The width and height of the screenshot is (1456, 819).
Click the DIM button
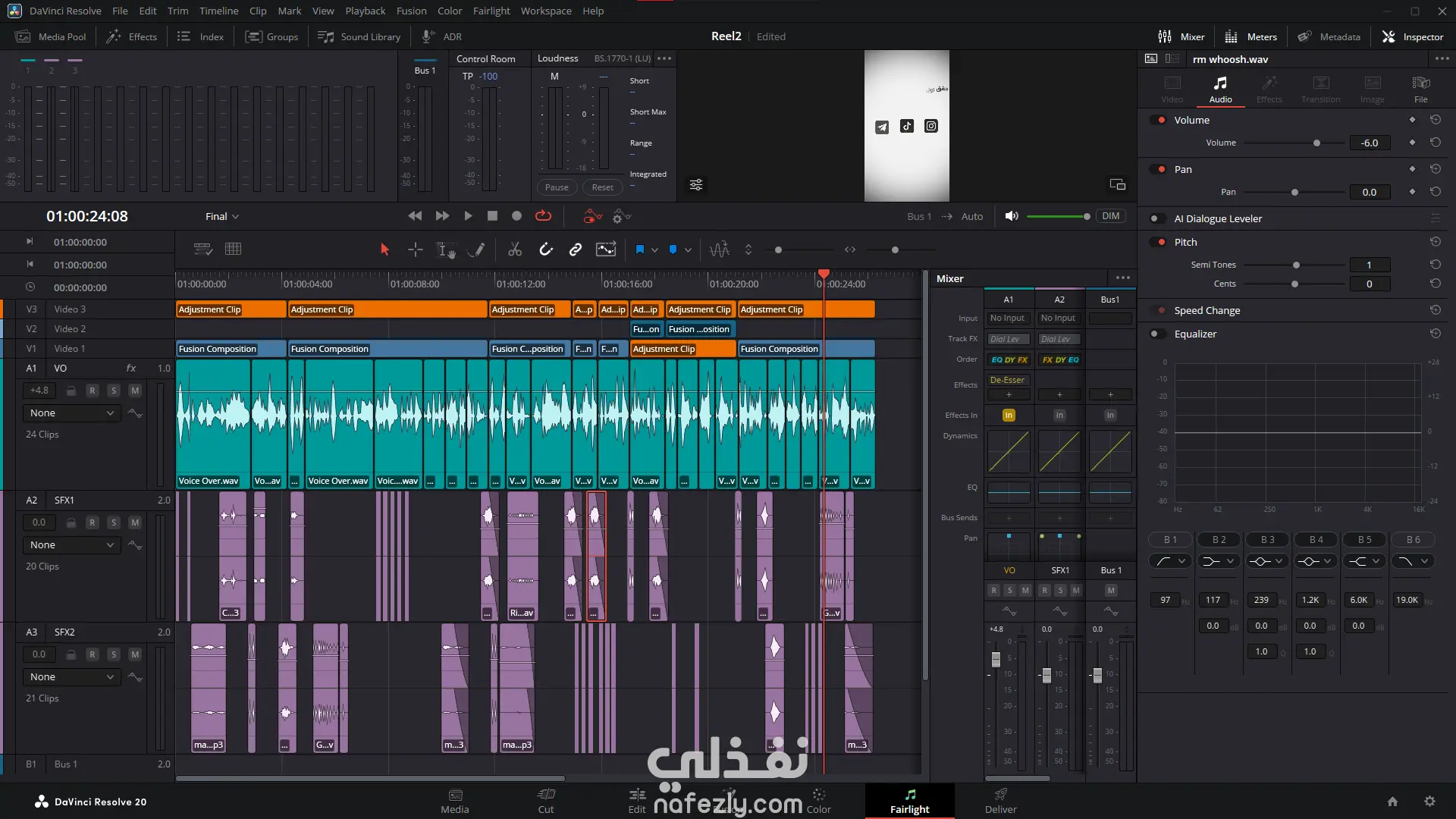click(x=1110, y=216)
